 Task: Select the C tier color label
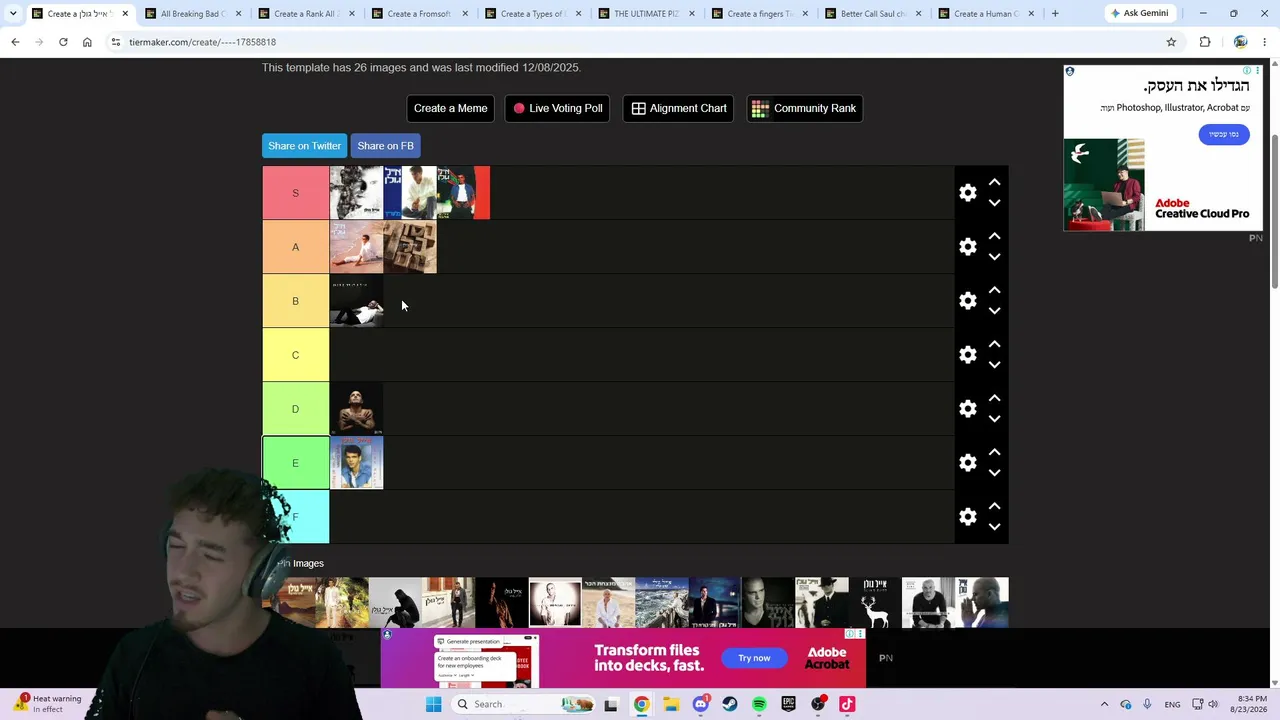[x=295, y=355]
